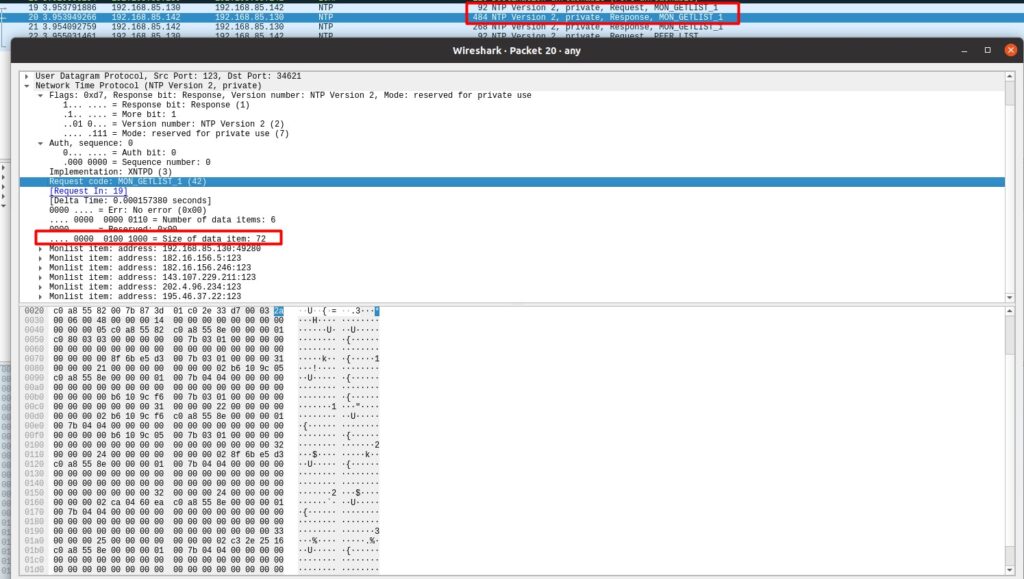Expand Monlist item address 143.107.229.211:123
Screen dimensions: 1024x579
tap(40, 277)
